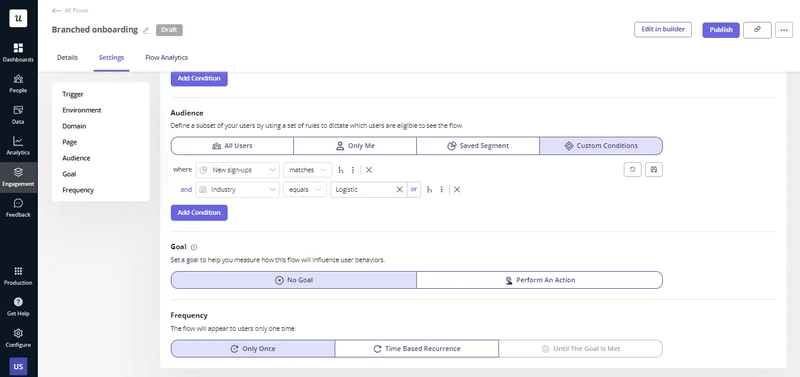Add nested condition on New sign-ups row
The width and height of the screenshot is (800, 377).
(341, 170)
